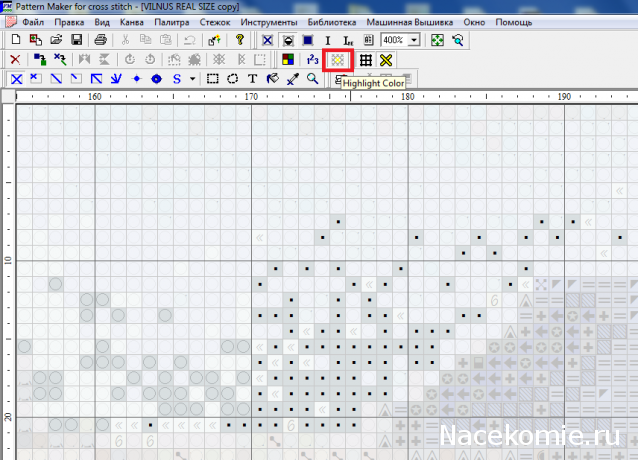
Task: Click the Highlight Color toolbar icon
Action: [340, 59]
